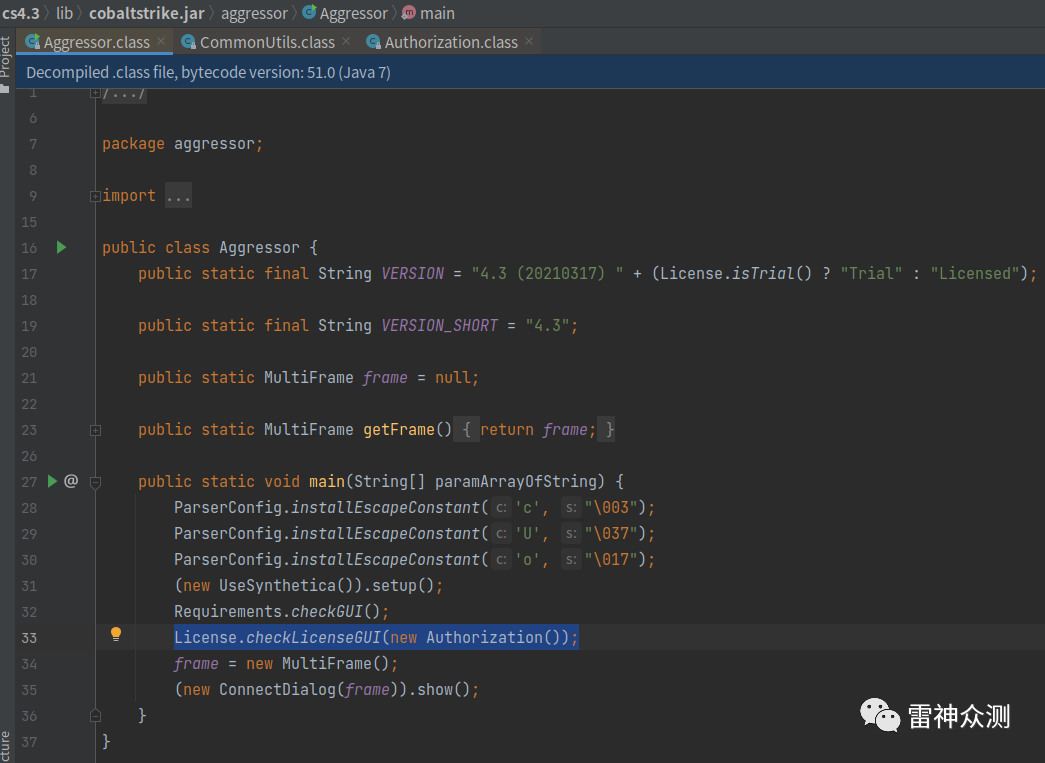The height and width of the screenshot is (763, 1045).
Task: Click the "Licensed" string literal
Action: [975, 273]
